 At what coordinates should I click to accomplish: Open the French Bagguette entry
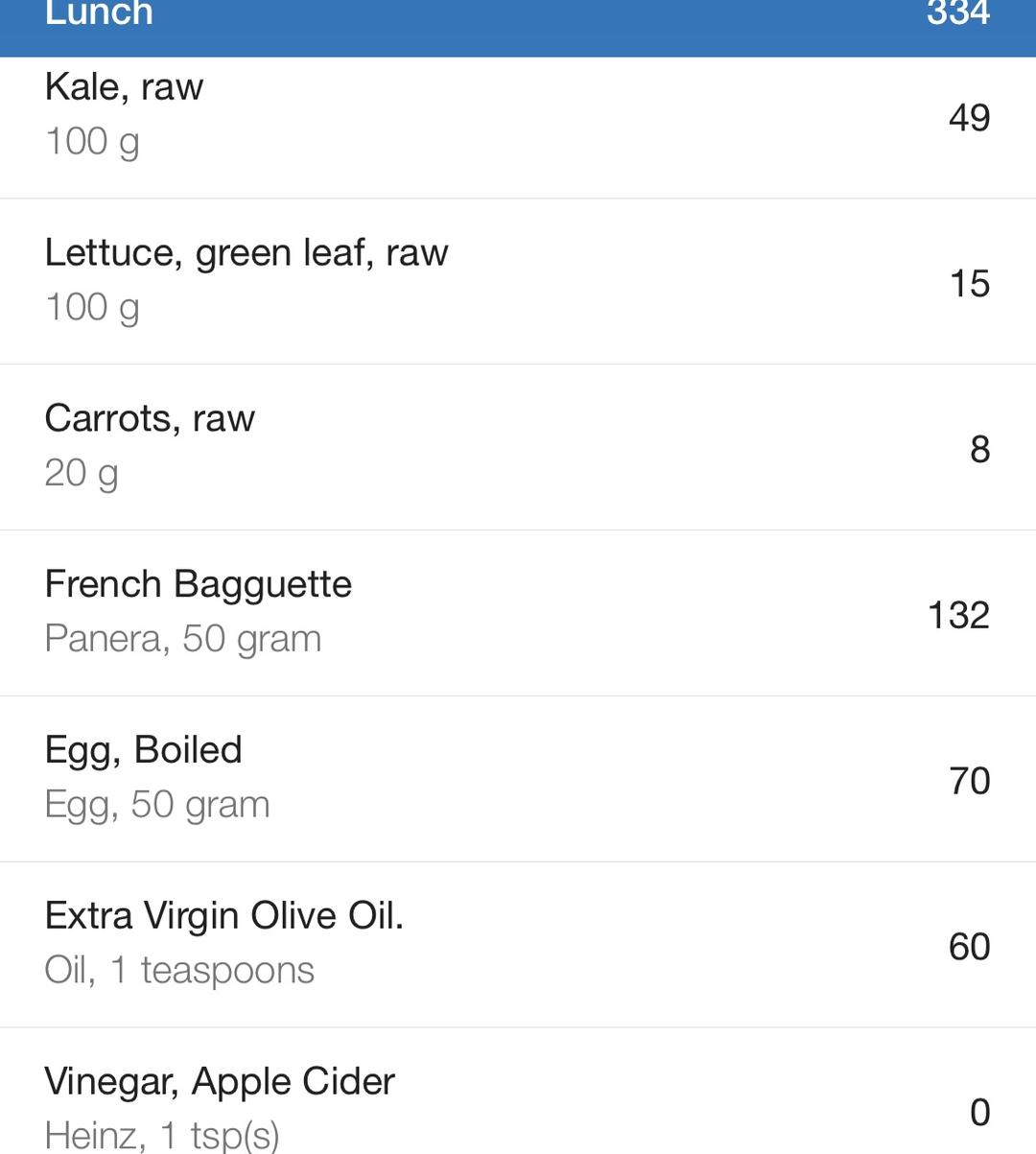point(199,584)
